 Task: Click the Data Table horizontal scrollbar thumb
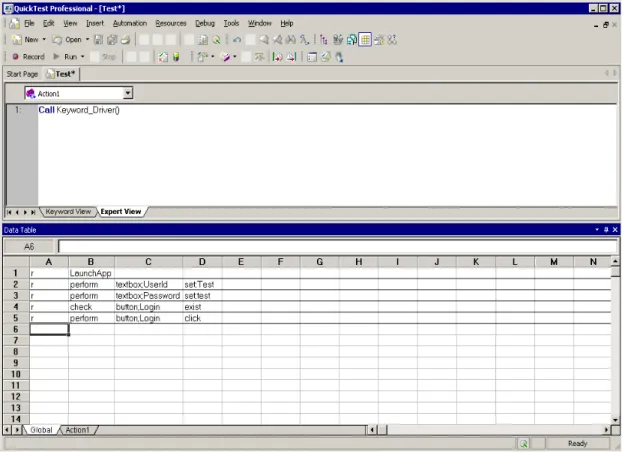(x=382, y=430)
